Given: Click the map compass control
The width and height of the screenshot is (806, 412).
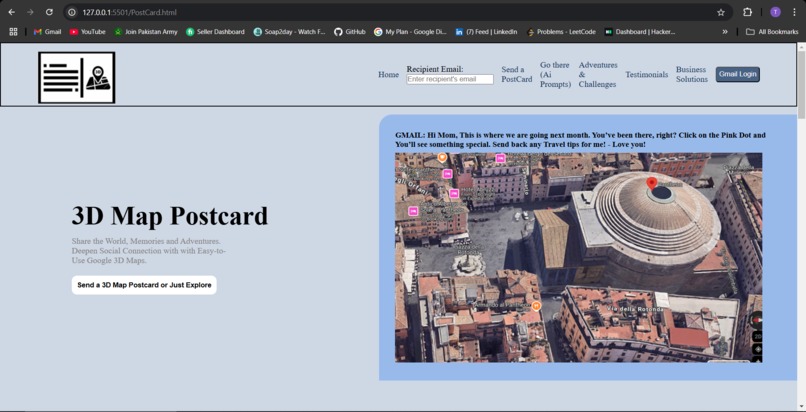Looking at the screenshot, I should point(757,320).
